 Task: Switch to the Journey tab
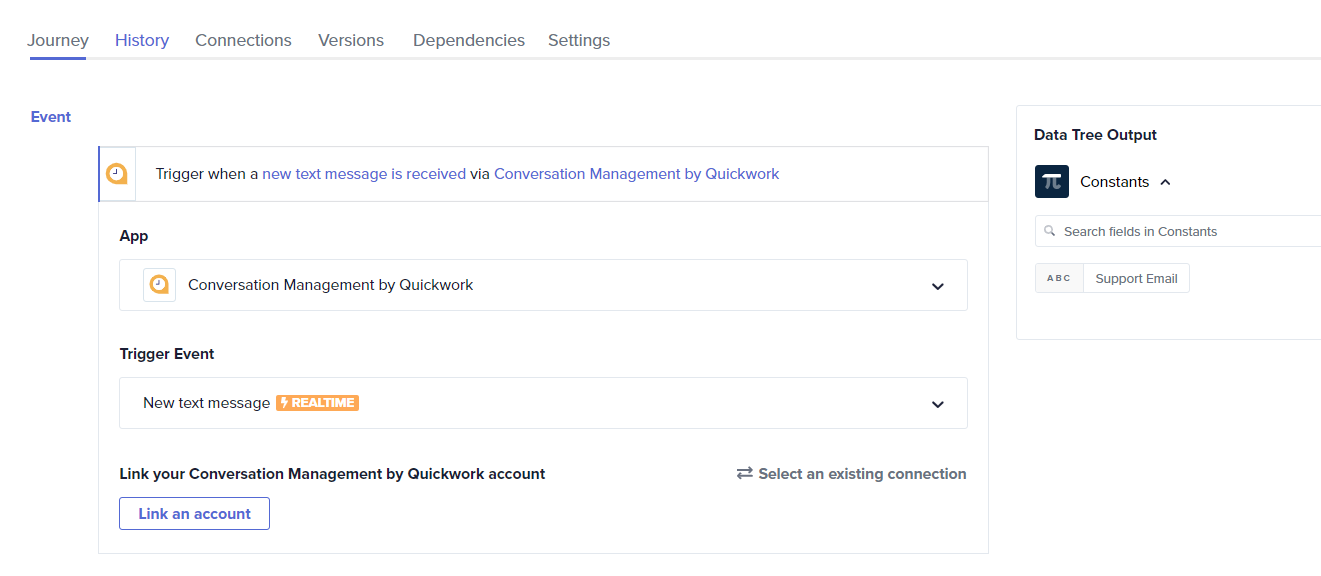pyautogui.click(x=58, y=40)
